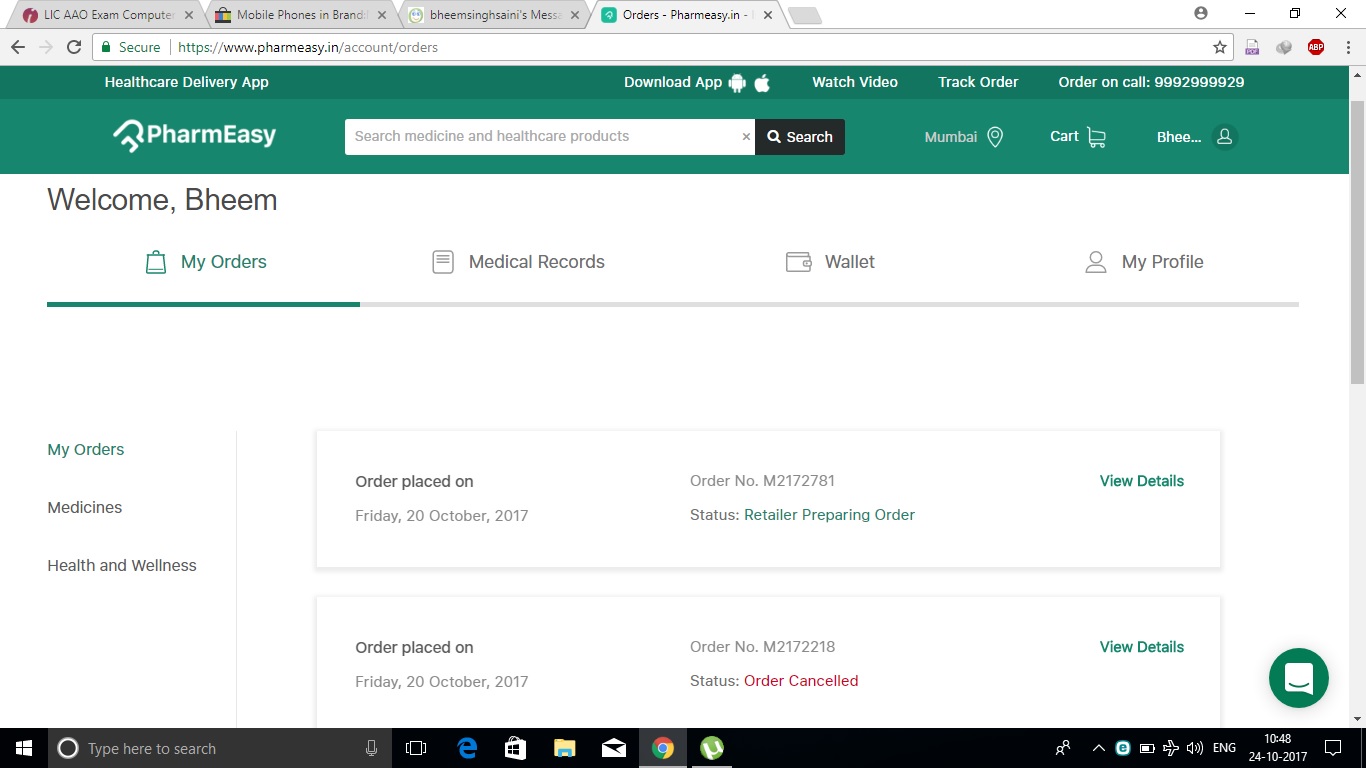Close the Orders - Pharmeasy browser tab
1366x768 pixels.
coord(767,15)
